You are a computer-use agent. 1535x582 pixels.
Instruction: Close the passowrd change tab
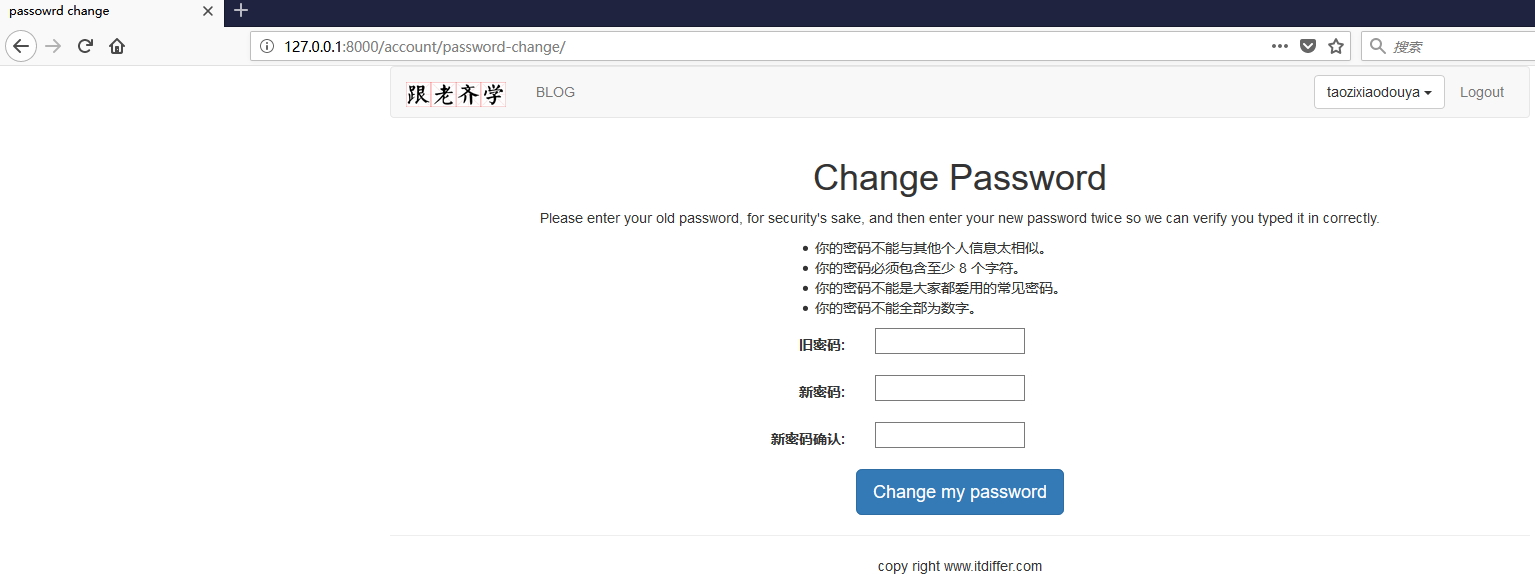(x=208, y=11)
